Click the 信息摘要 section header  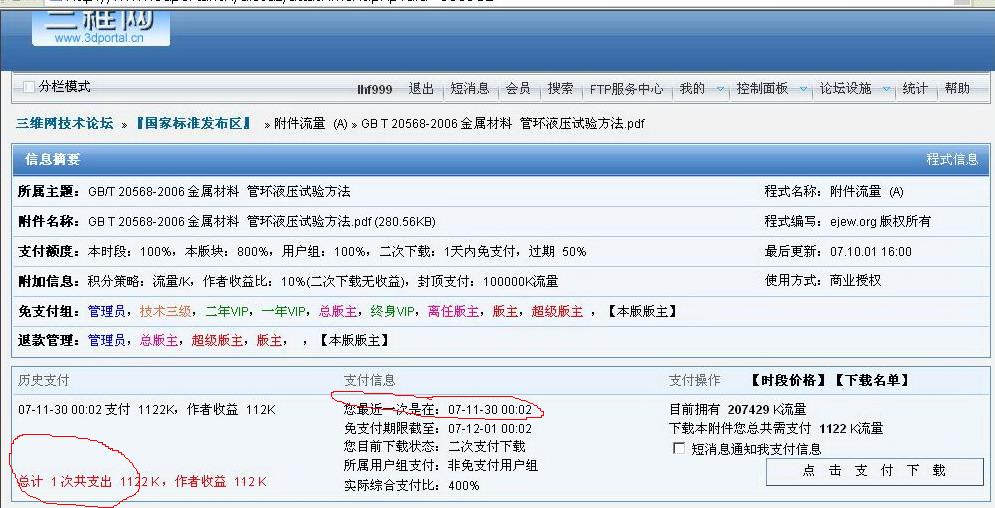52,159
